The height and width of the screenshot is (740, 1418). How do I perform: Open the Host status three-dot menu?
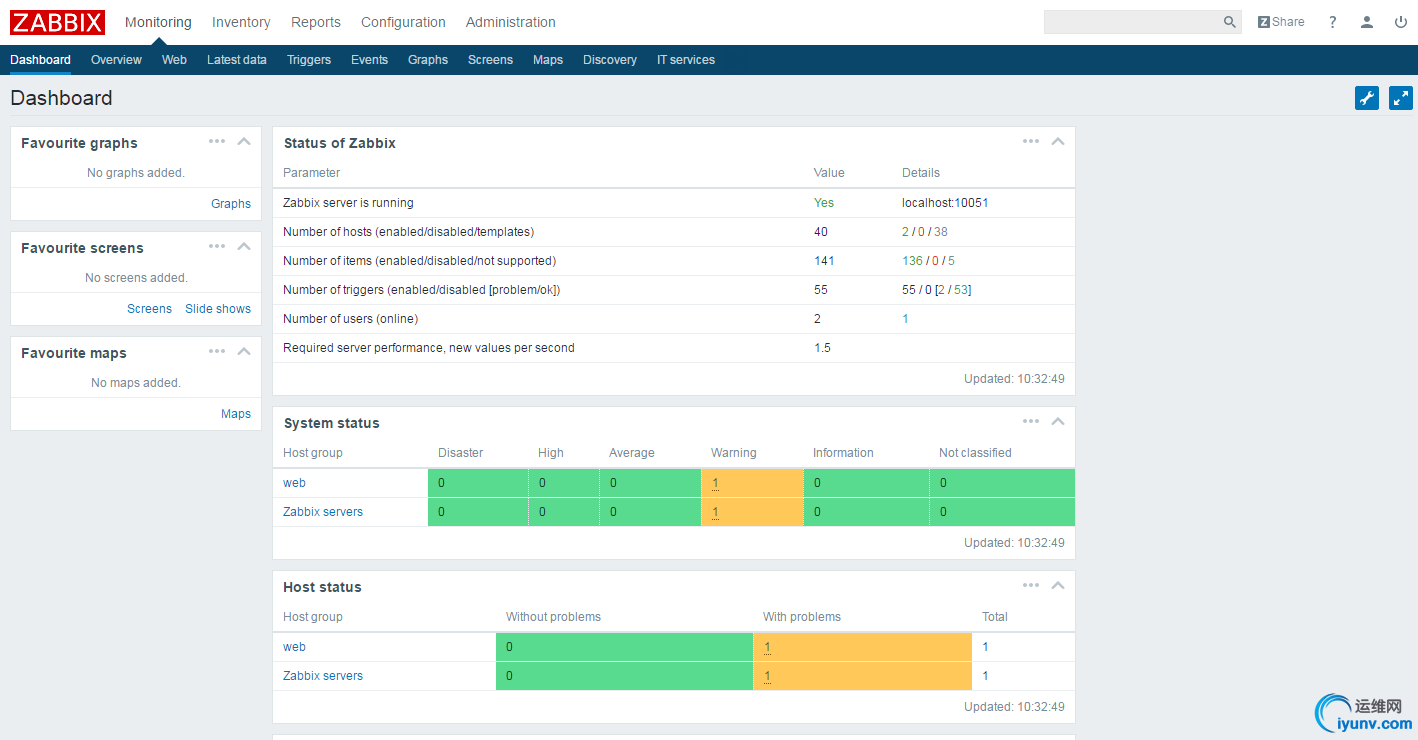click(1031, 585)
